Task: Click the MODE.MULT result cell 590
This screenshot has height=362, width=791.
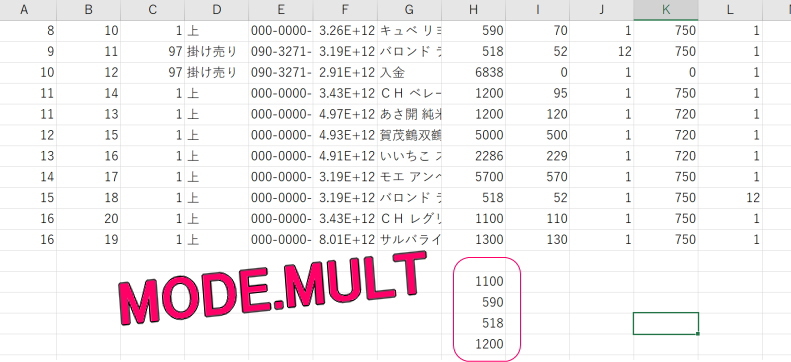Action: (473, 303)
